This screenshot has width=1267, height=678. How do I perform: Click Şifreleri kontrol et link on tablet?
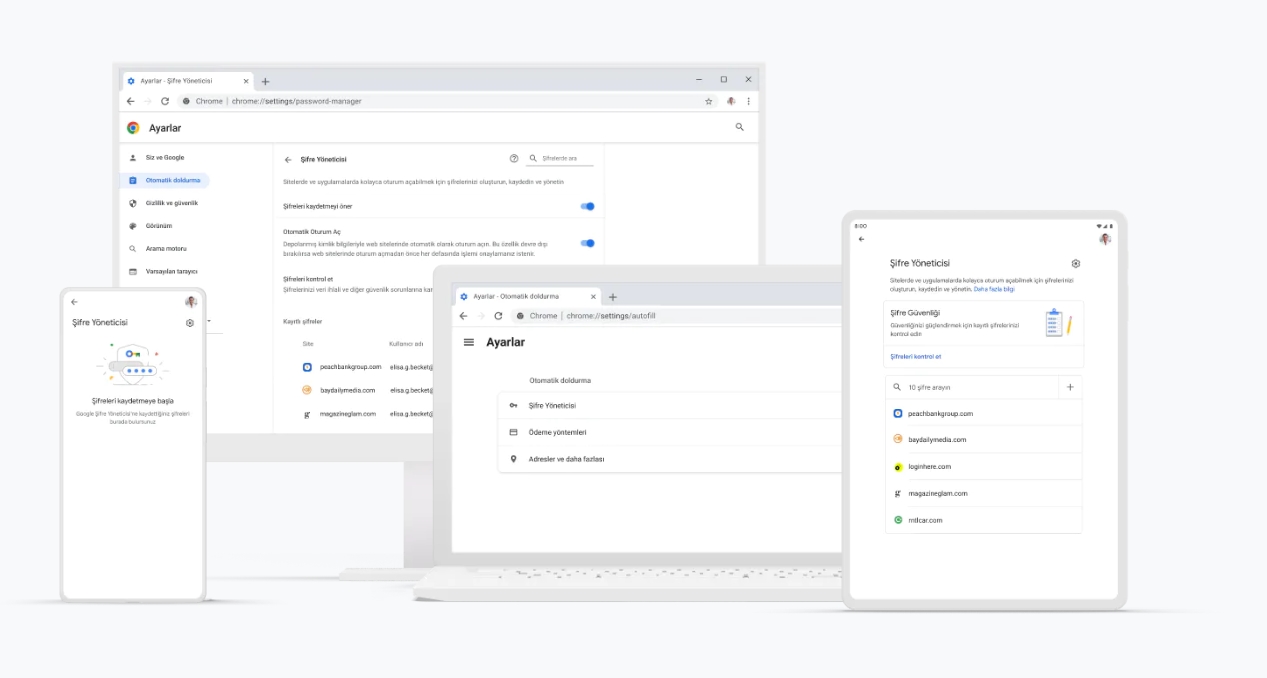915,357
